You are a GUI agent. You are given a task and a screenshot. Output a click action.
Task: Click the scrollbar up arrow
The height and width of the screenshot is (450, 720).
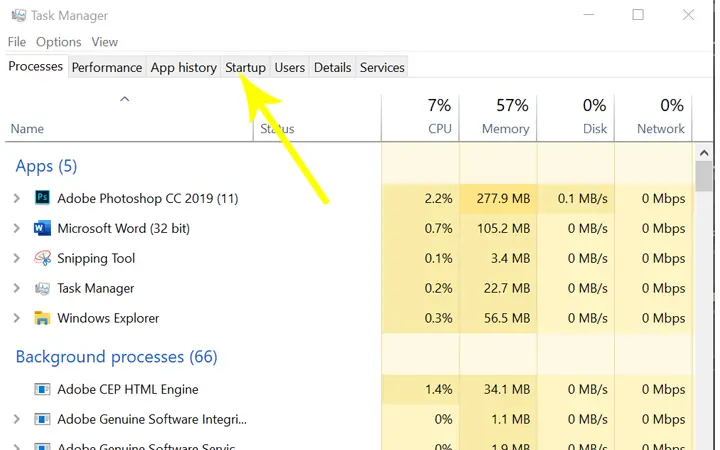(x=704, y=152)
